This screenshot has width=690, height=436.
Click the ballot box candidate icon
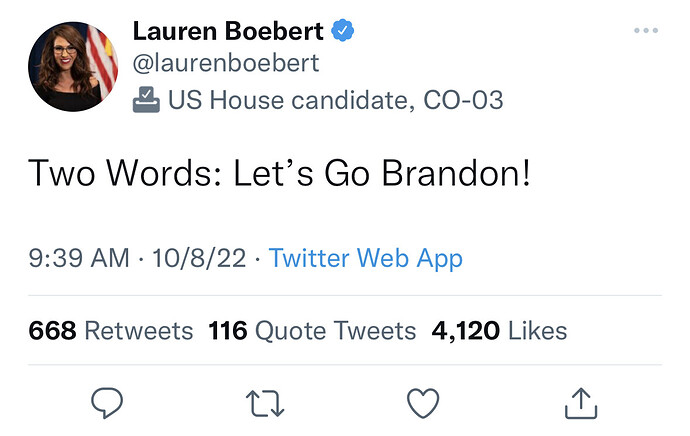(146, 100)
